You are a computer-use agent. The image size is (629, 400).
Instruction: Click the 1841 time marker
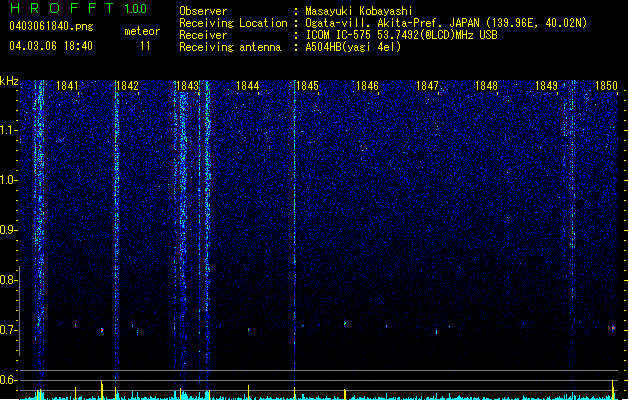67,86
